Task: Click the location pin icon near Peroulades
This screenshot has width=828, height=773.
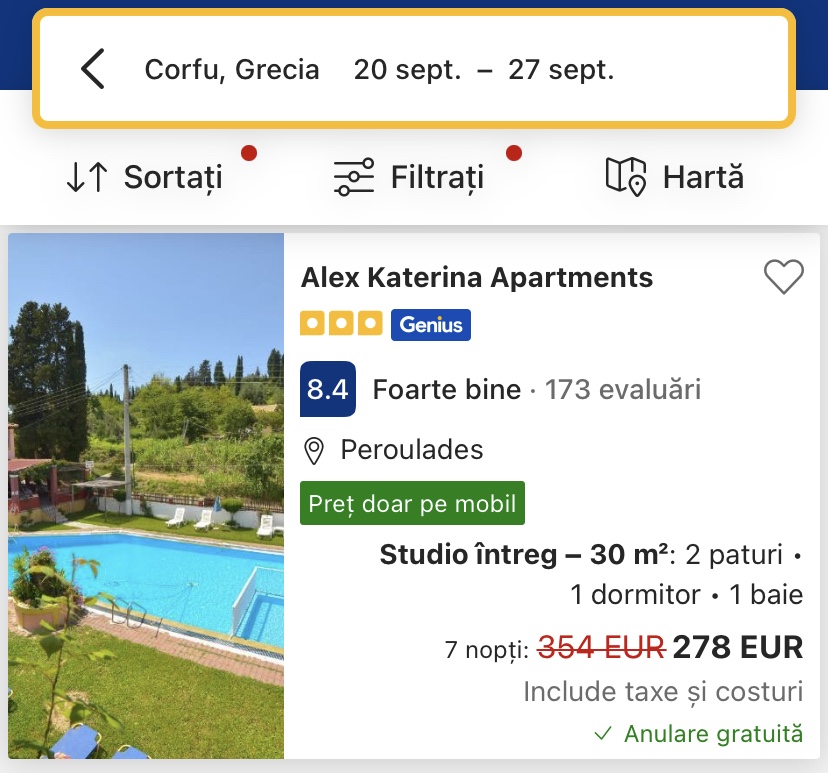Action: (314, 451)
